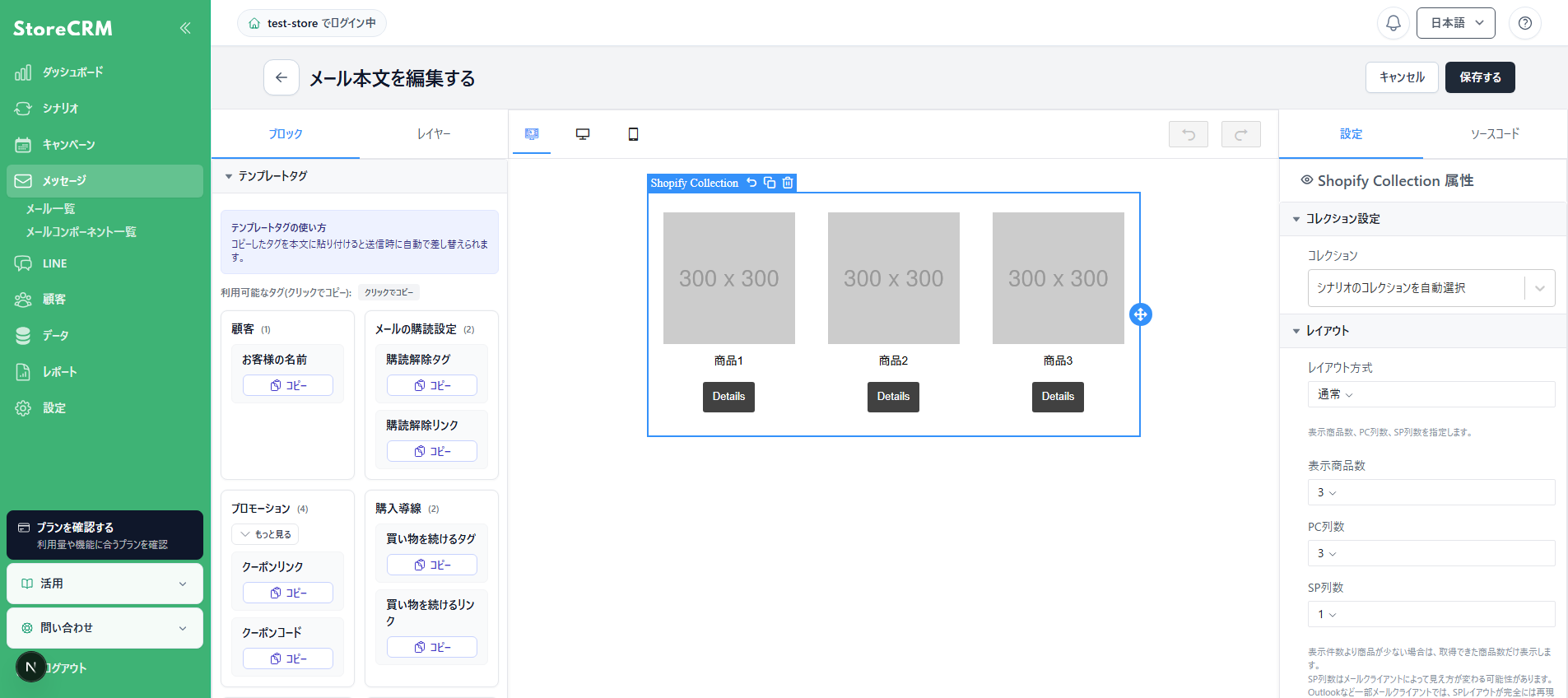Open 顧客 in the sidebar
The width and height of the screenshot is (1568, 698).
pyautogui.click(x=105, y=300)
